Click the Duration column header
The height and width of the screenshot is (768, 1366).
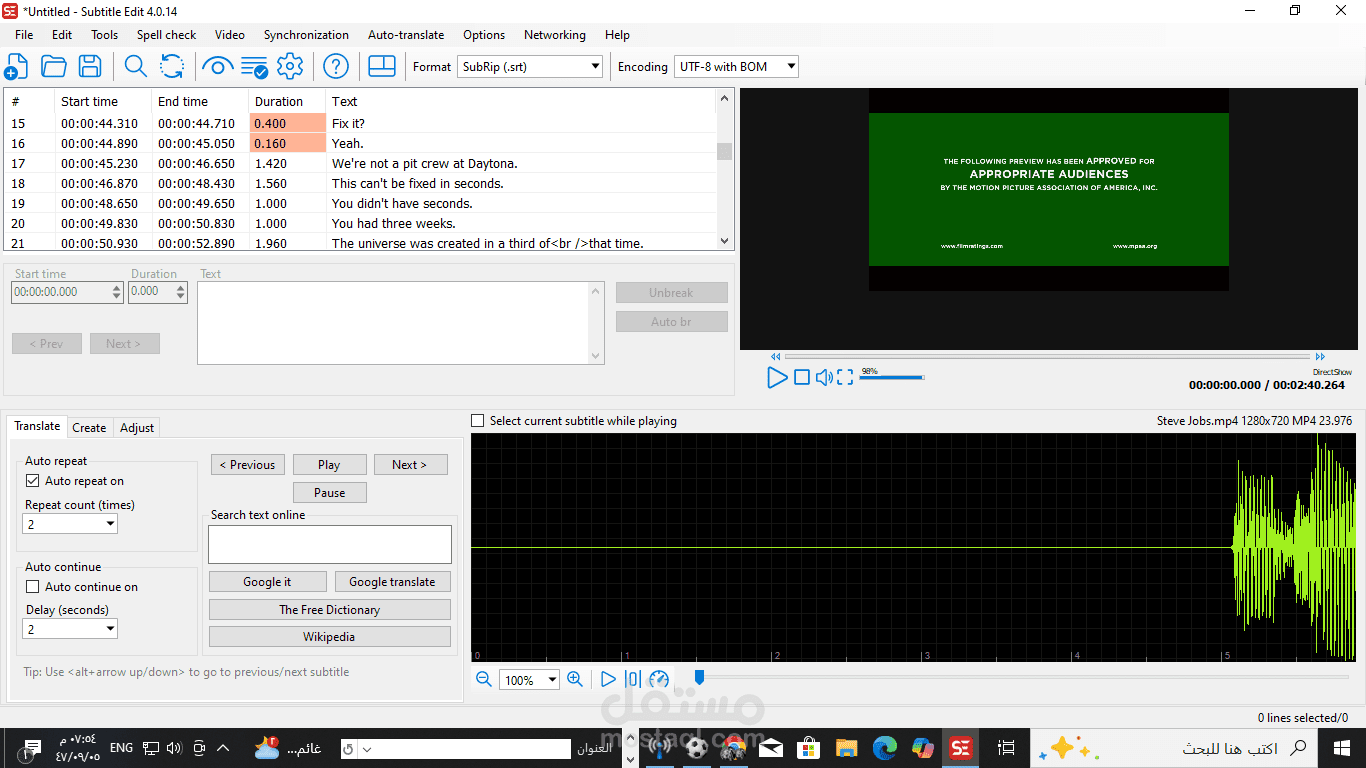pos(287,101)
